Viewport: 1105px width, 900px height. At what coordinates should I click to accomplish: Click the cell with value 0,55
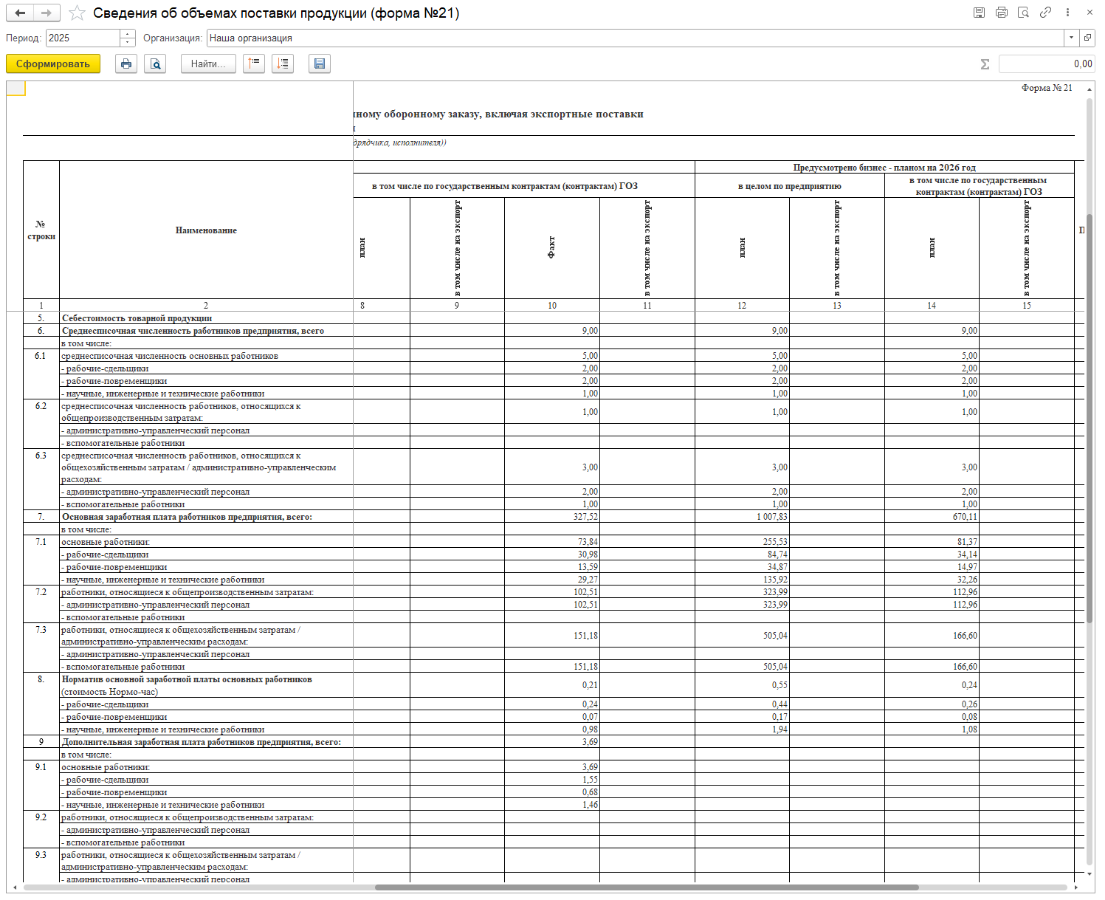(x=742, y=685)
